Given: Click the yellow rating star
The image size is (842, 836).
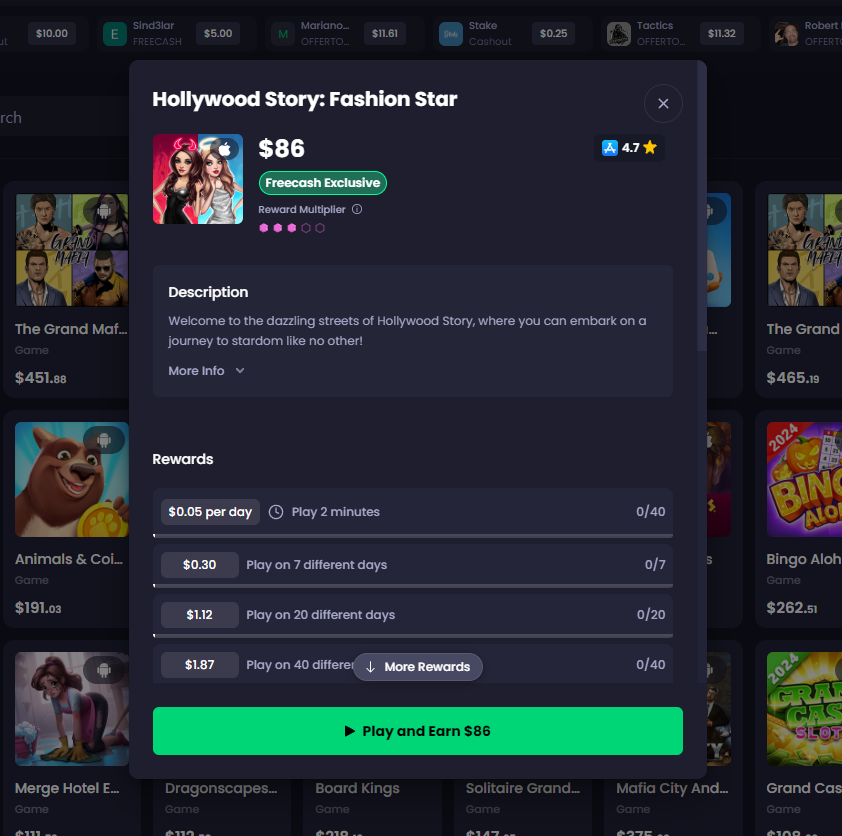Looking at the screenshot, I should pyautogui.click(x=650, y=147).
